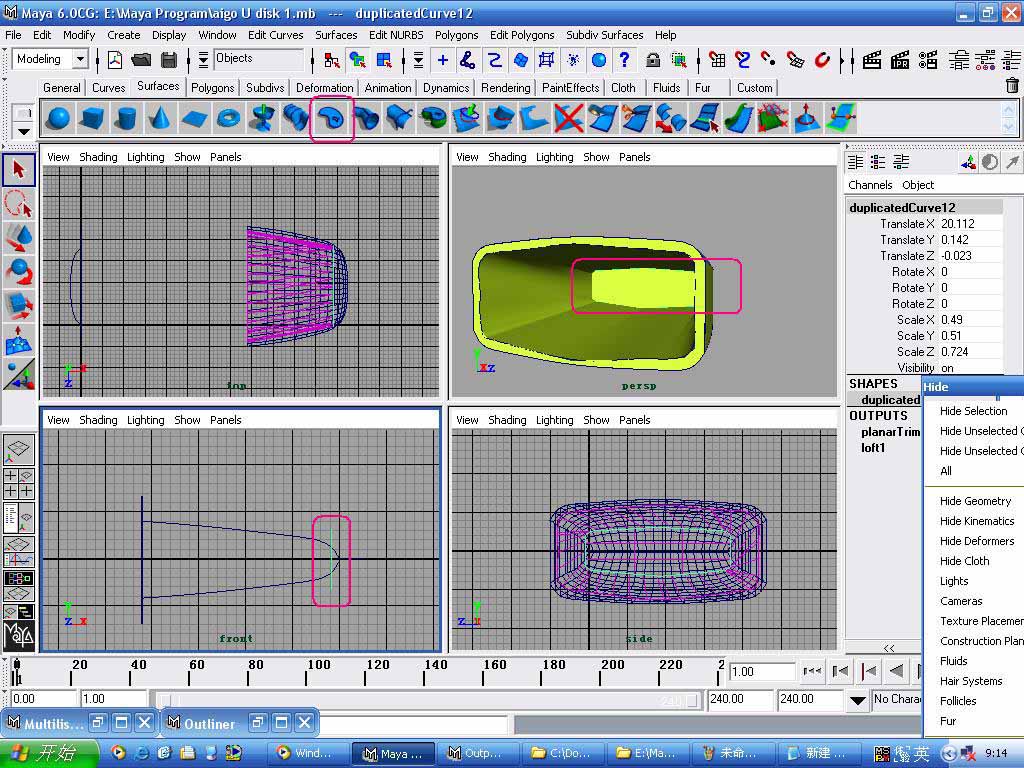
Task: Switch to select by component type mode
Action: coord(384,61)
